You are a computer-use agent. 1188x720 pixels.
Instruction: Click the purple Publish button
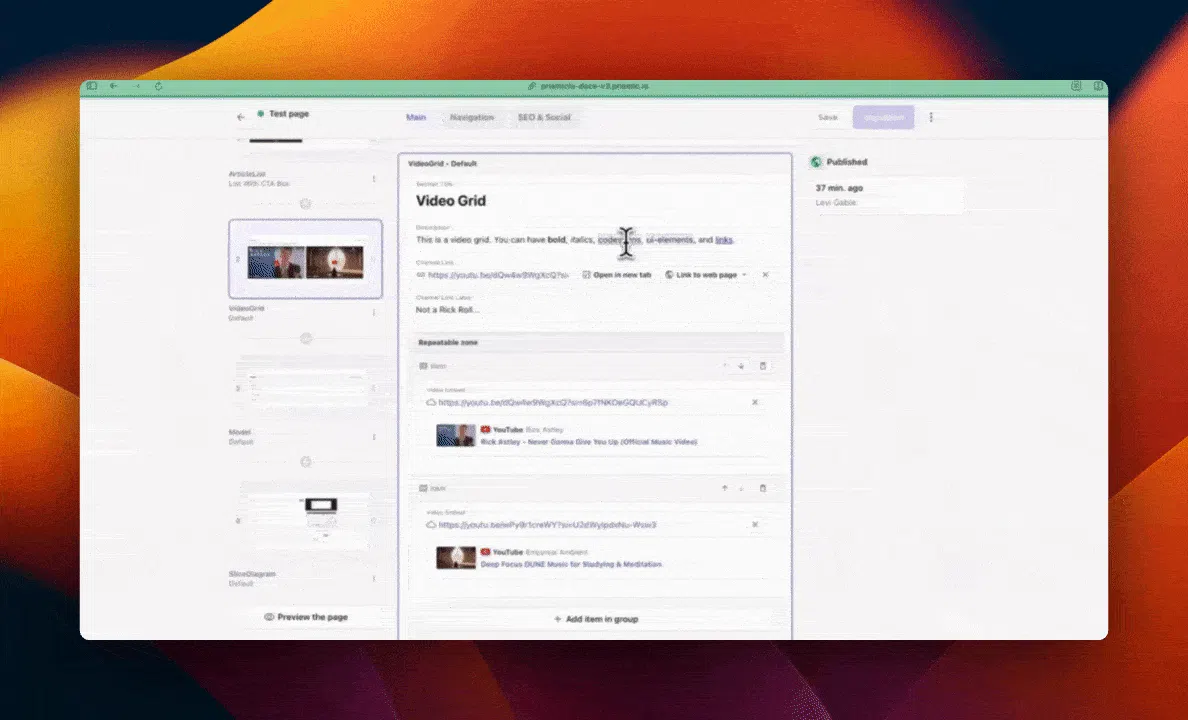pos(883,117)
